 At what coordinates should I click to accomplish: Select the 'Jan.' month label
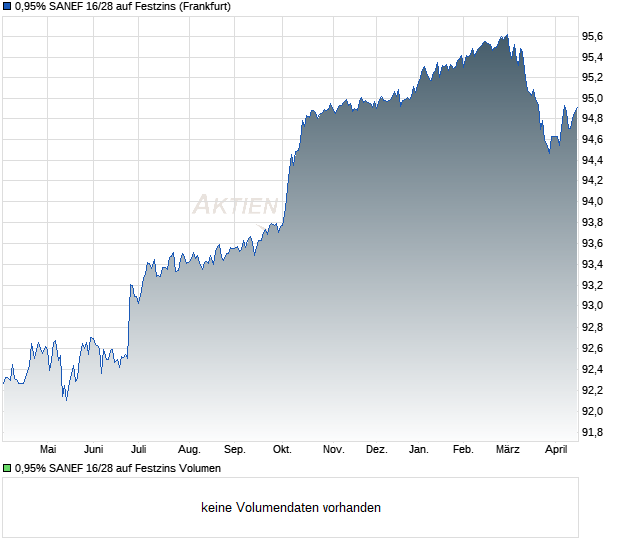tap(418, 449)
